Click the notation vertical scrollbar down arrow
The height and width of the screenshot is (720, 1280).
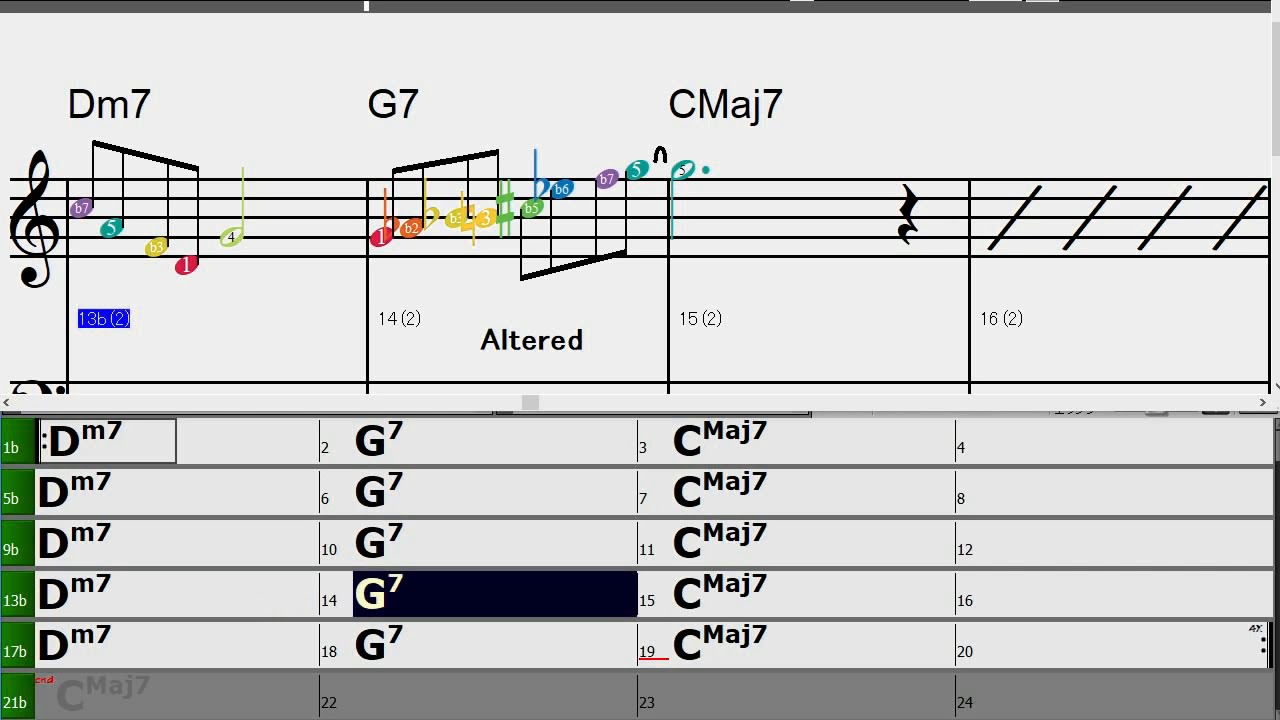tap(1275, 386)
